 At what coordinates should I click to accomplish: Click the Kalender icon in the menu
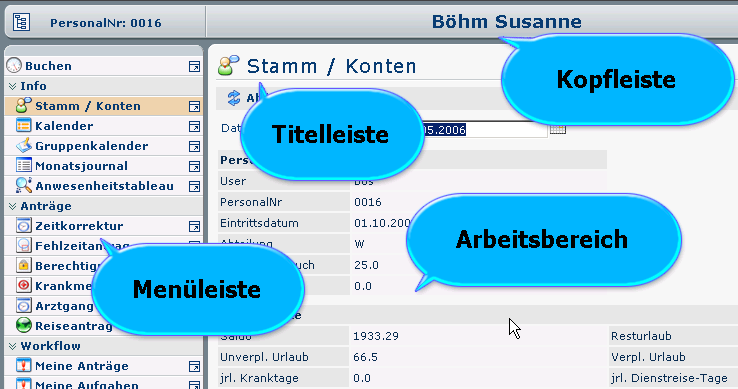[x=24, y=126]
